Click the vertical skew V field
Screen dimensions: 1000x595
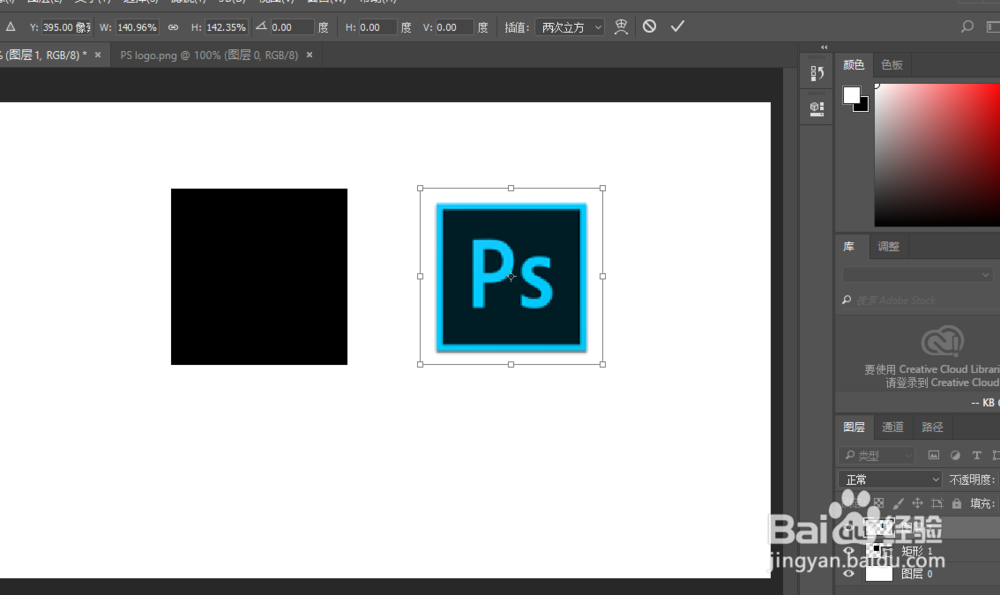tap(454, 27)
